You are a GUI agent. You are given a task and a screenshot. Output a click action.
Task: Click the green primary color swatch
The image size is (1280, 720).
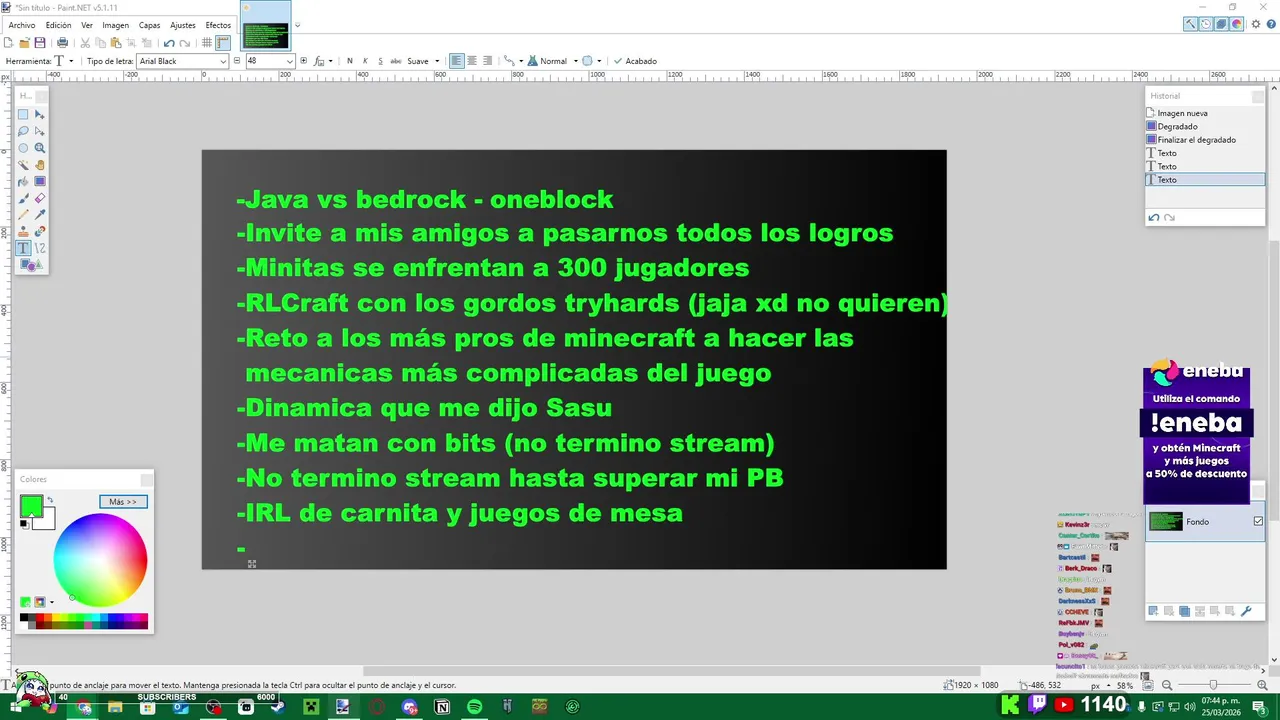[x=30, y=505]
